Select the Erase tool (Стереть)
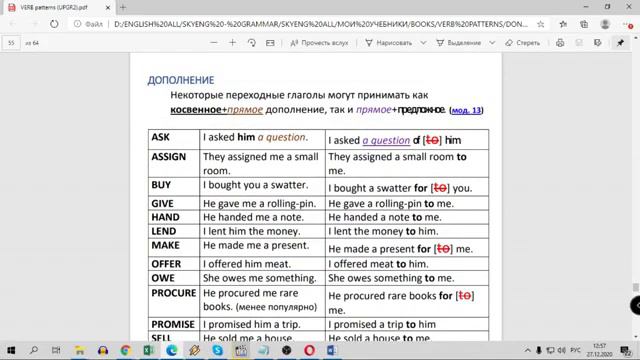This screenshot has width=640, height=360. pyautogui.click(x=522, y=43)
